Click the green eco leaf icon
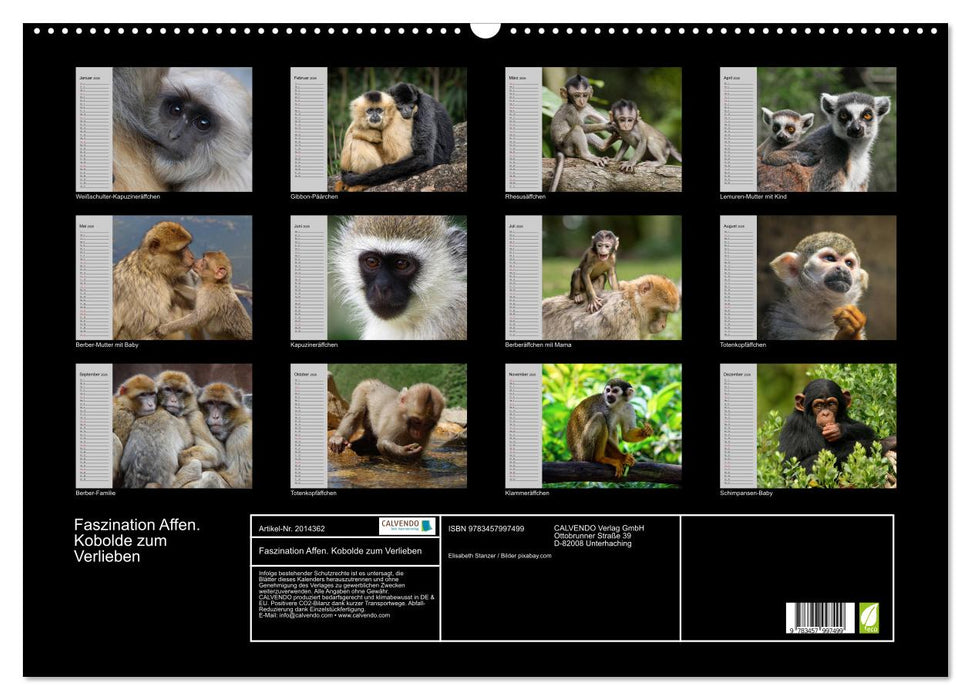Viewport: 971px width, 700px height. pyautogui.click(x=869, y=617)
